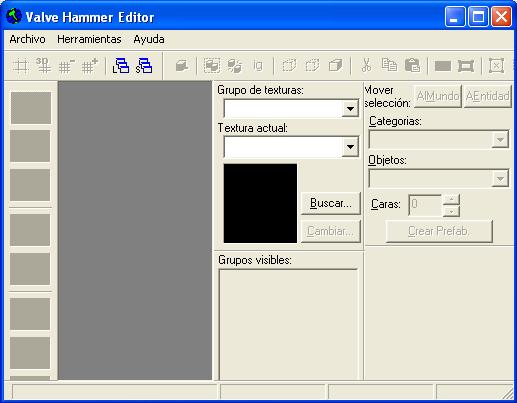Click the larger grid size icon
Screen dimensions: 517x403
point(89,66)
